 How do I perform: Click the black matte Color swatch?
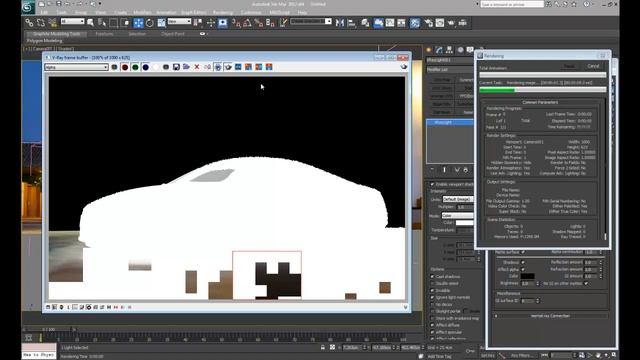coord(527,276)
